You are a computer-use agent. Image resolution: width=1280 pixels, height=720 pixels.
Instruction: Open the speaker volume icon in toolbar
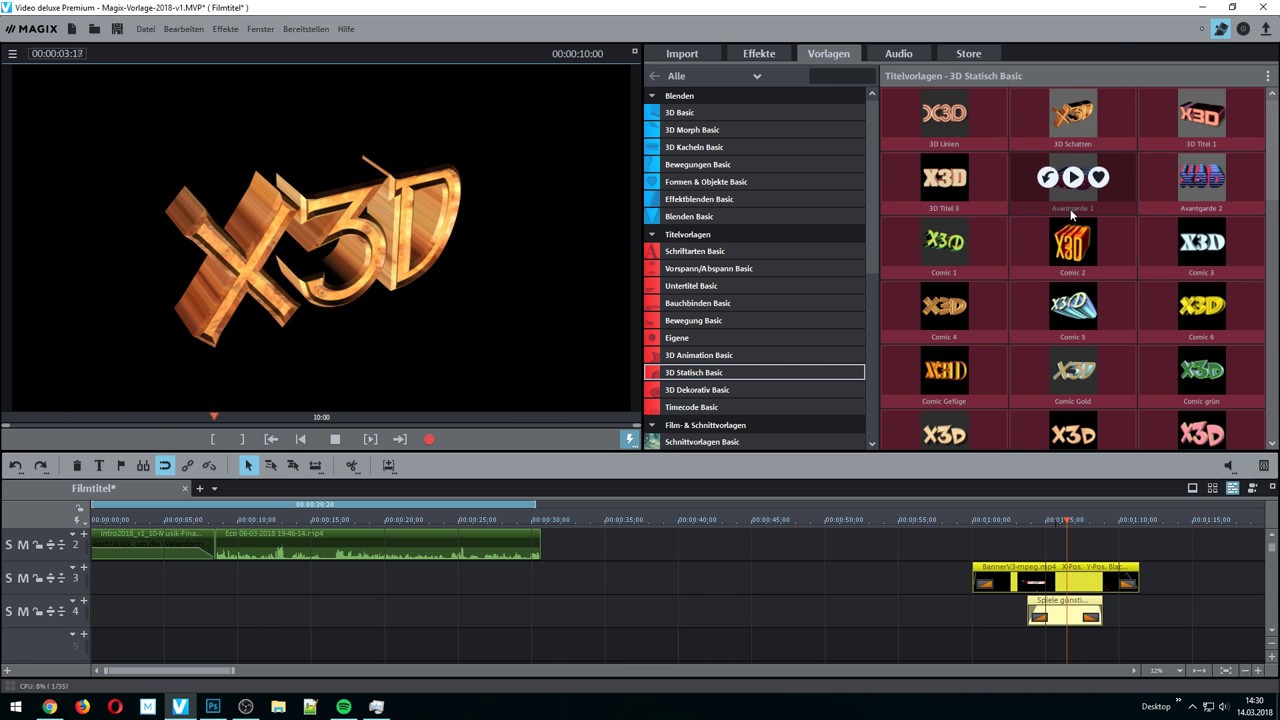[1231, 466]
